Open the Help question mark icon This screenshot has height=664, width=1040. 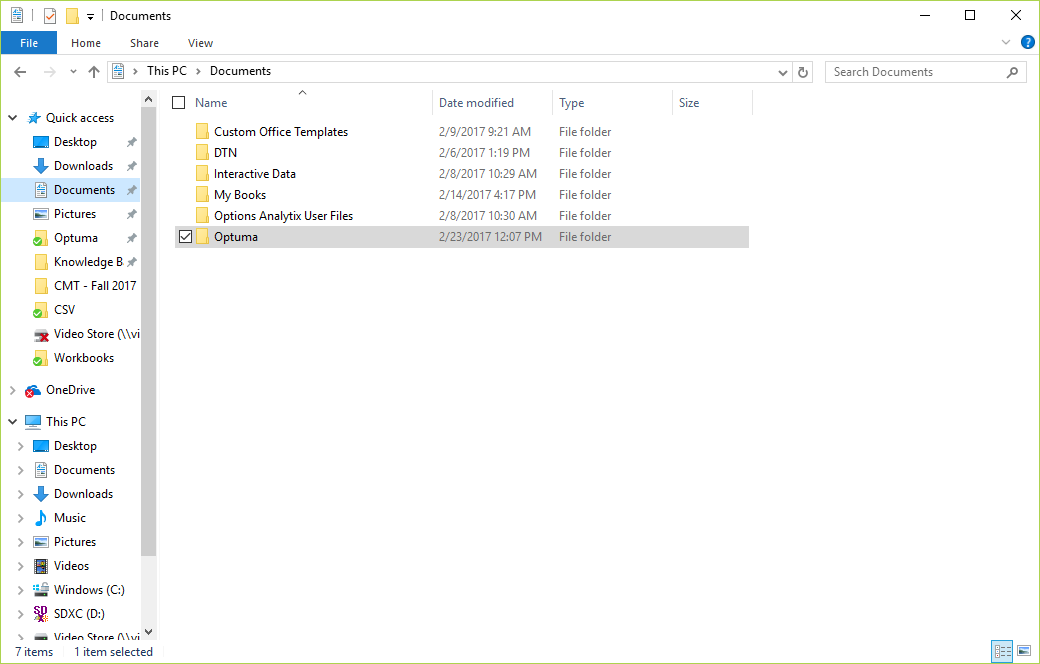coord(1027,42)
